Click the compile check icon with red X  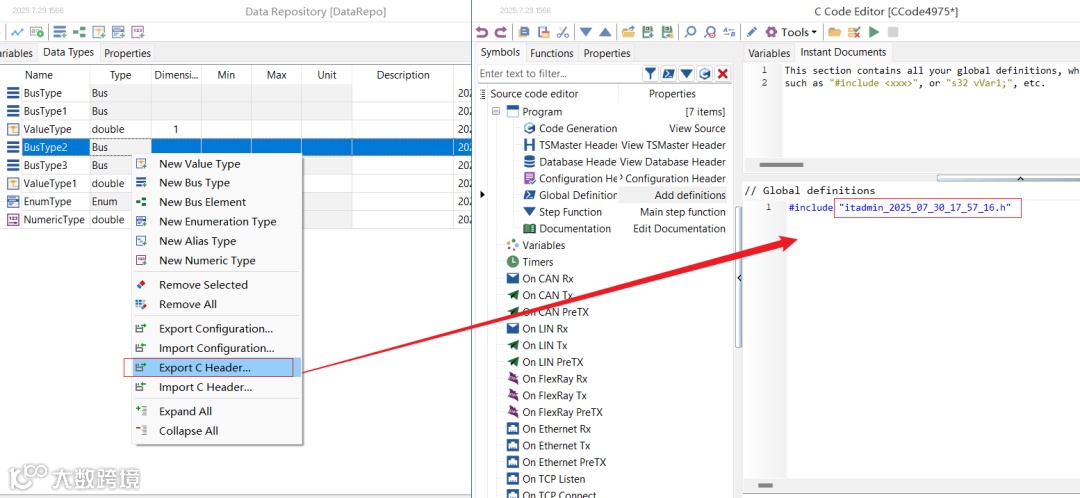(854, 32)
